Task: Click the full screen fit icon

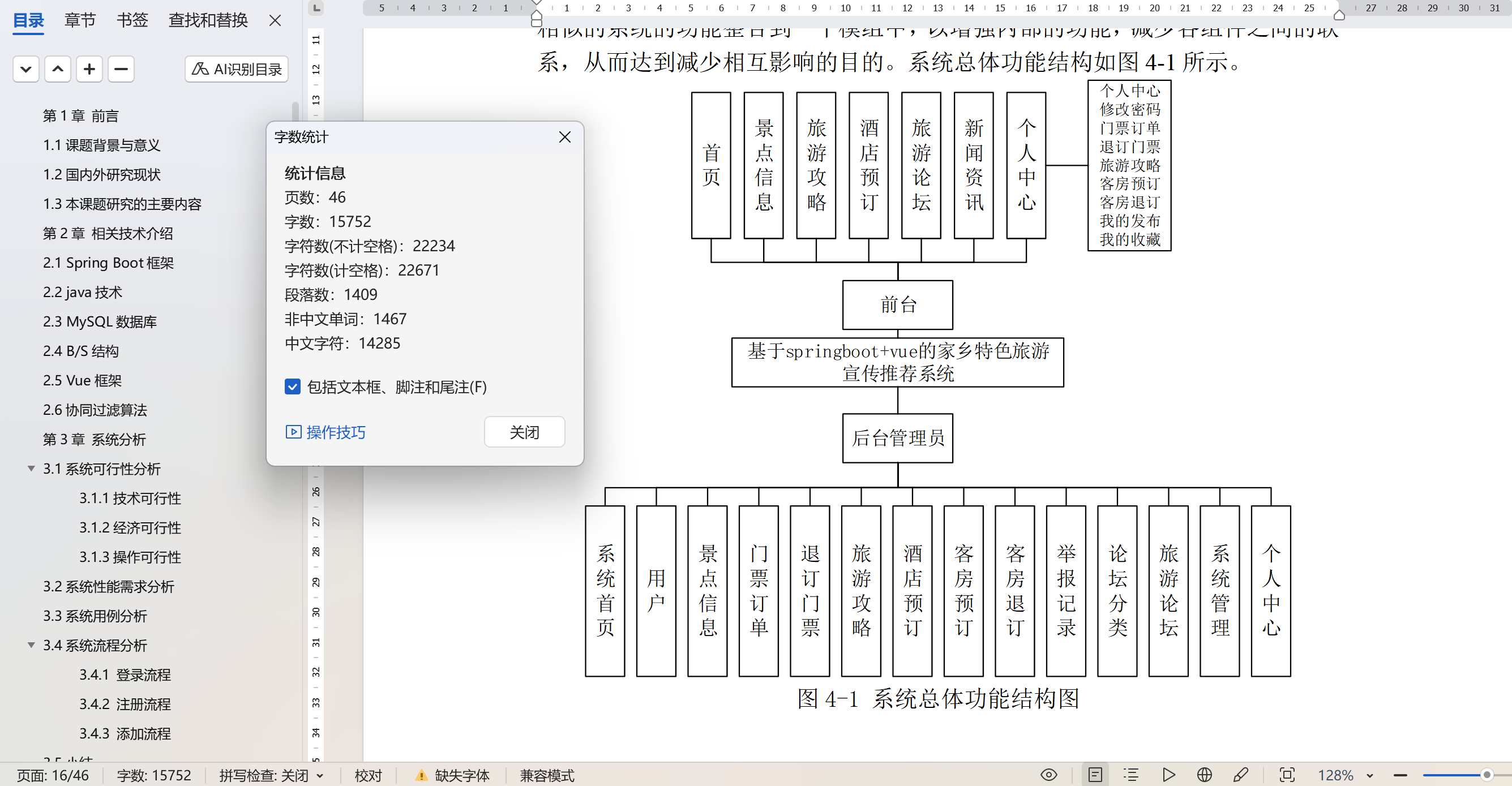Action: pos(1287,775)
